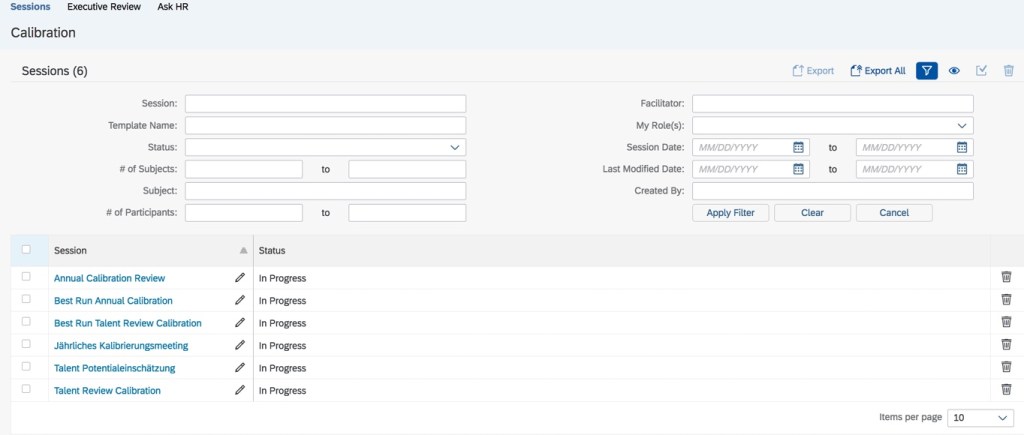The image size is (1024, 435).
Task: Sort by Session column arrow
Action: pyautogui.click(x=243, y=250)
